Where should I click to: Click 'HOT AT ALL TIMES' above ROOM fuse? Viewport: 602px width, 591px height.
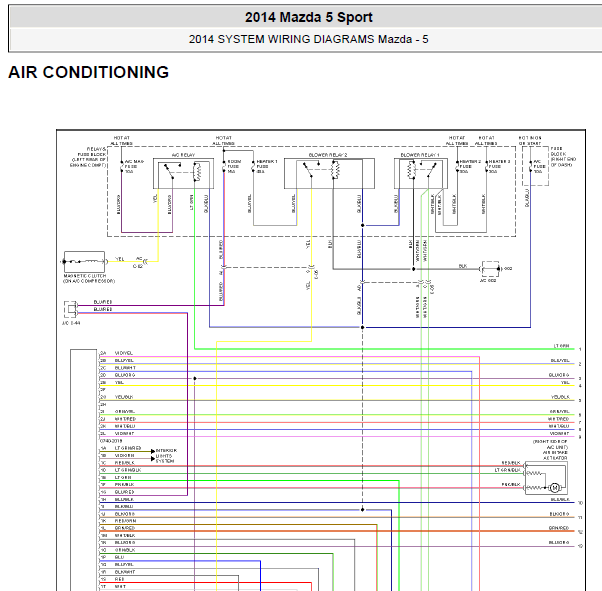click(224, 141)
